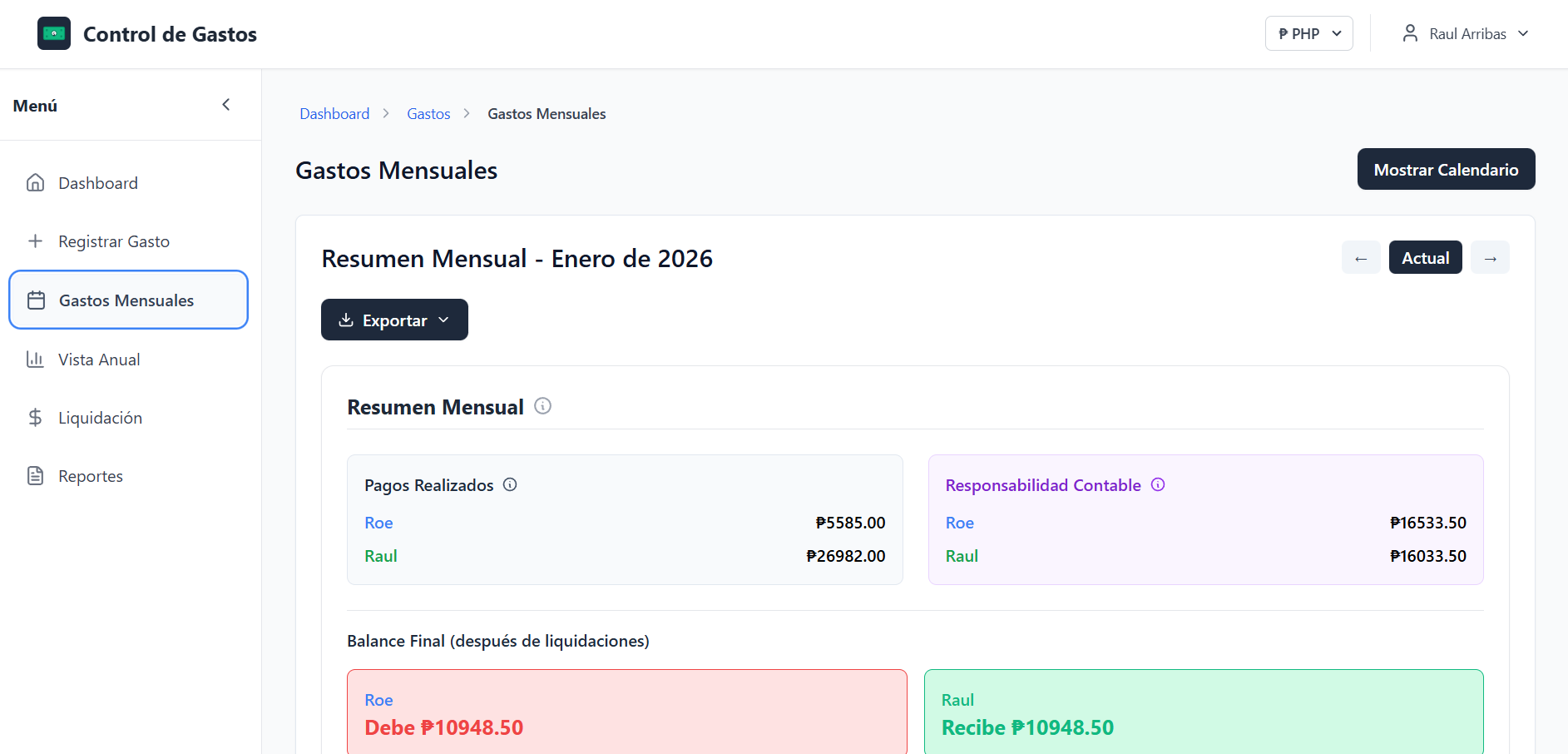Viewport: 1568px width, 754px height.
Task: Click the Control de Gastos logo icon
Action: click(54, 33)
